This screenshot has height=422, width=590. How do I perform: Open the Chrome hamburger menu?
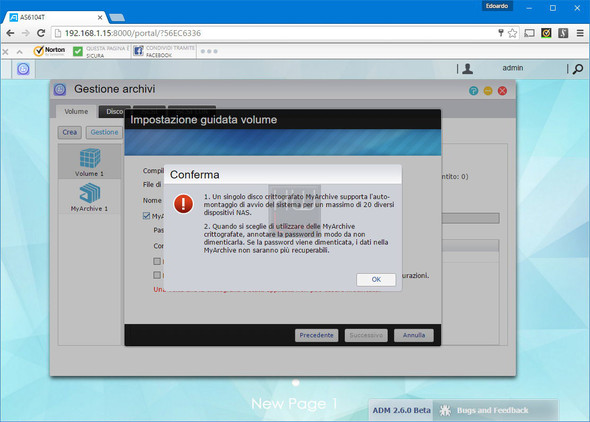point(580,33)
